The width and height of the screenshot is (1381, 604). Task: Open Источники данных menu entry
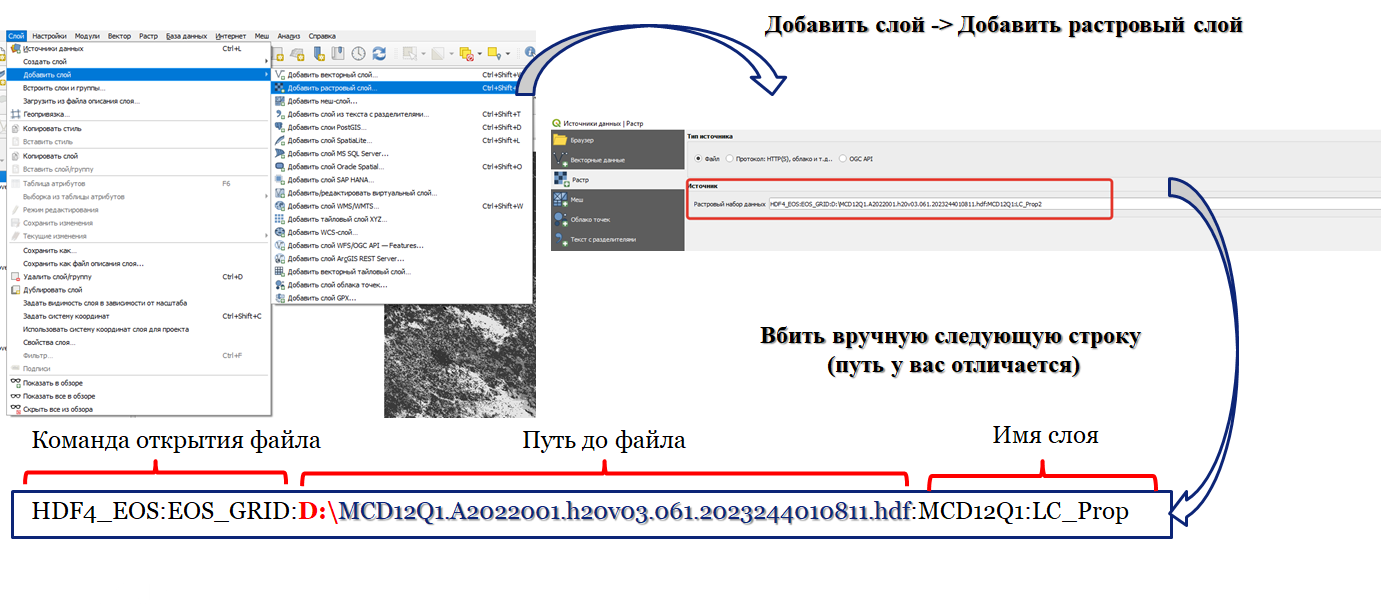tap(138, 48)
